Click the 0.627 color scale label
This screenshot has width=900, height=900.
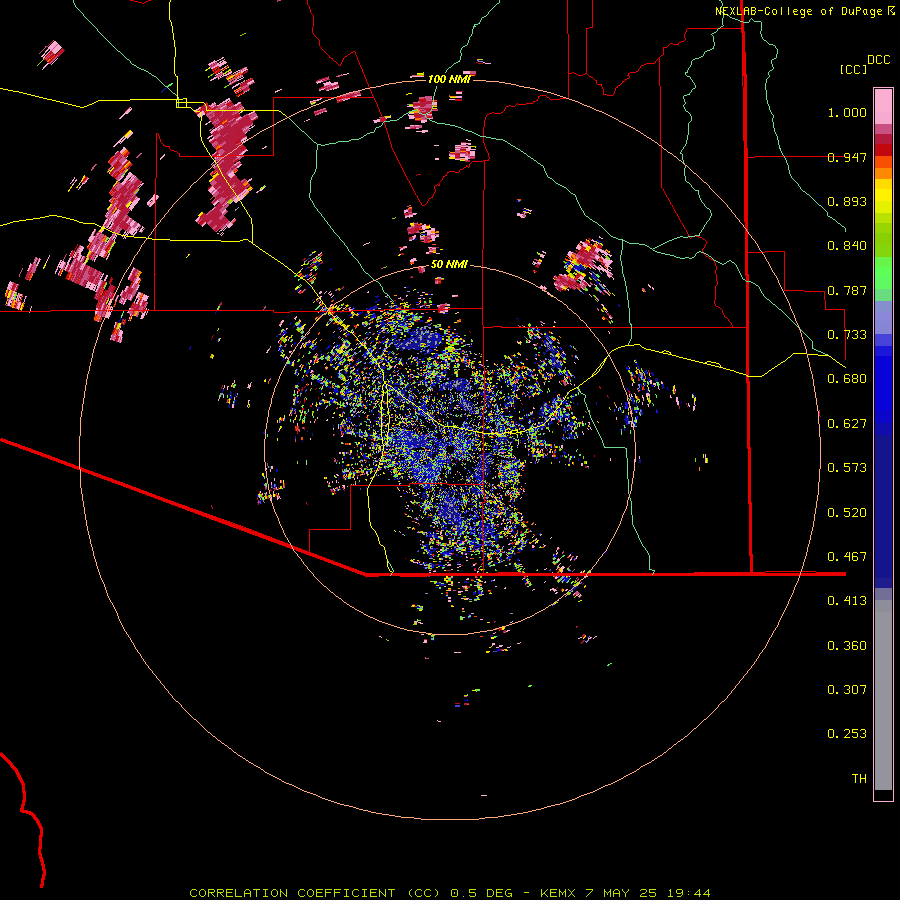click(847, 424)
